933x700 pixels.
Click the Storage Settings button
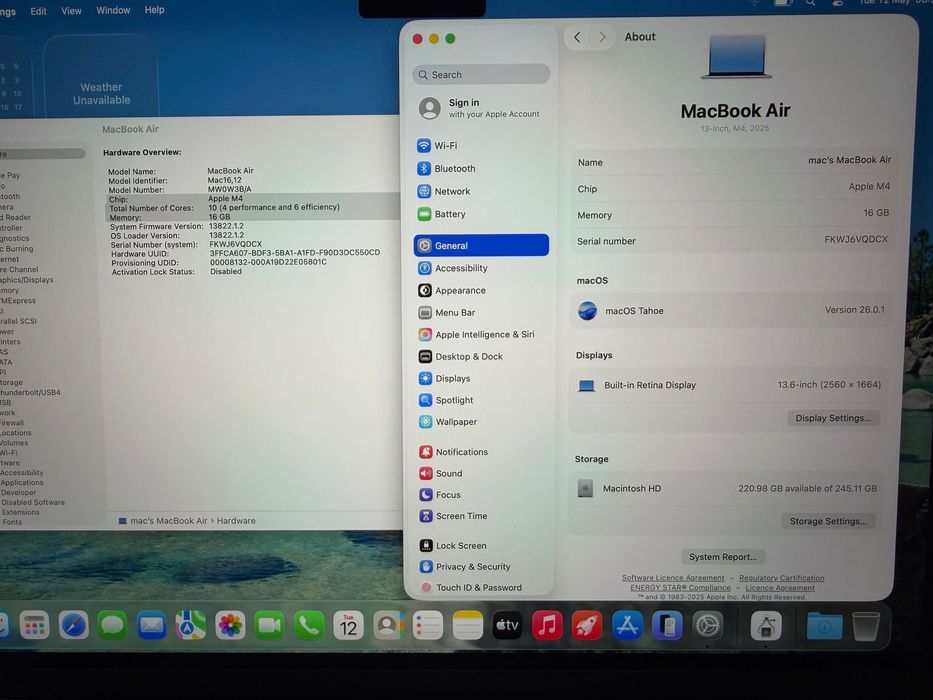point(828,521)
